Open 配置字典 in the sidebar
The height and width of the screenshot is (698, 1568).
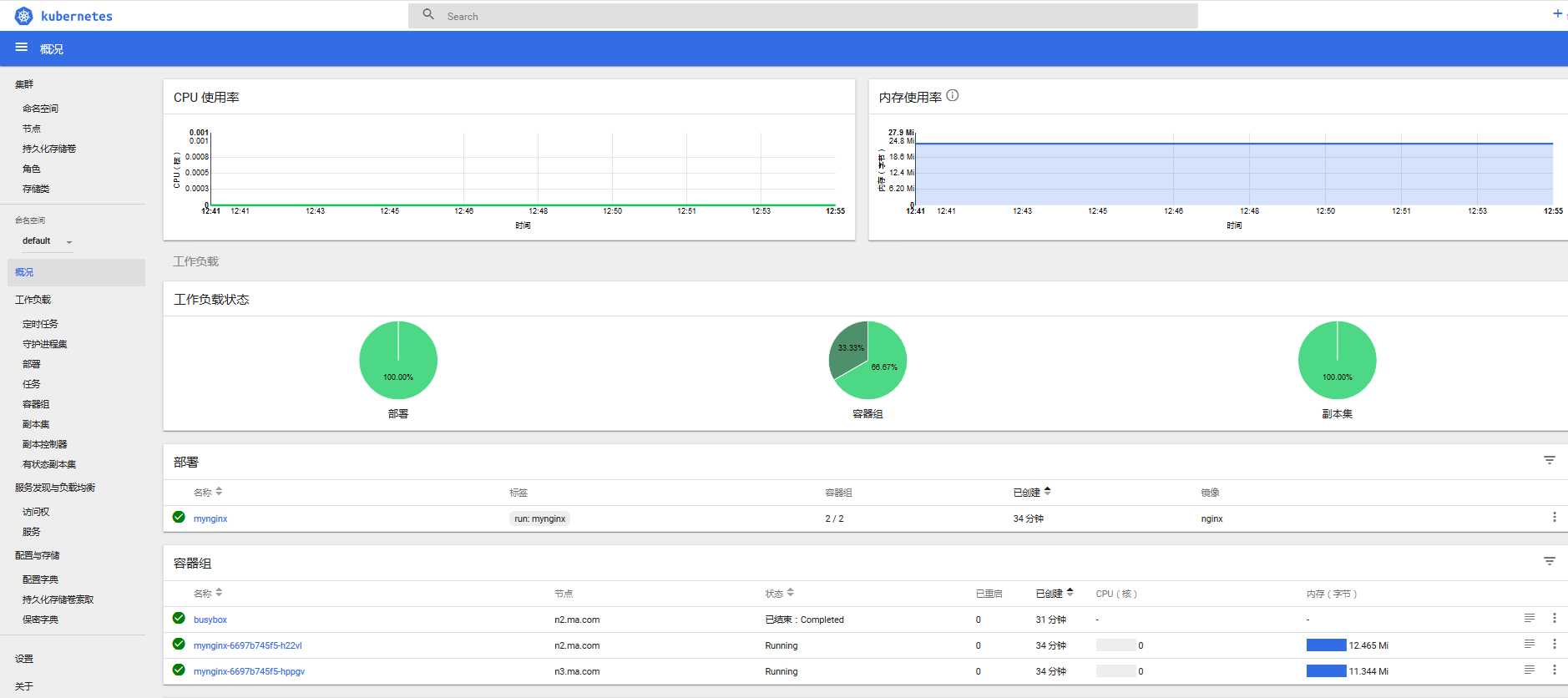tap(40, 579)
